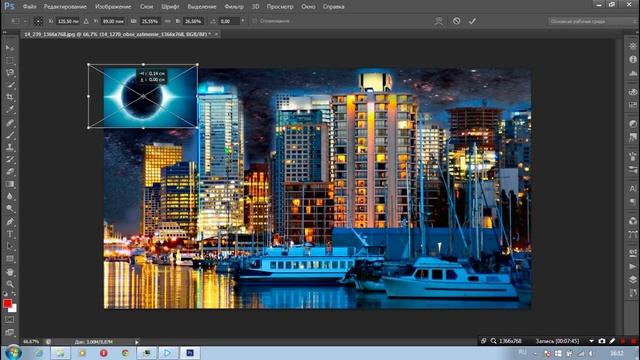Click the foreground red color swatch
The image size is (640, 360).
click(7, 303)
